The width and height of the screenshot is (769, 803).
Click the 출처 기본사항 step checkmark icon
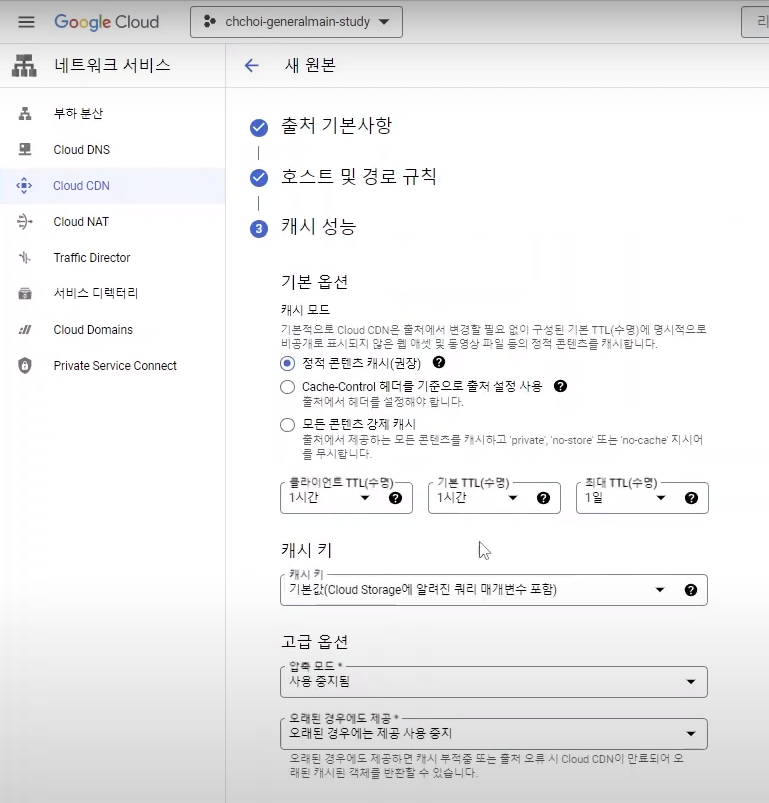[259, 128]
